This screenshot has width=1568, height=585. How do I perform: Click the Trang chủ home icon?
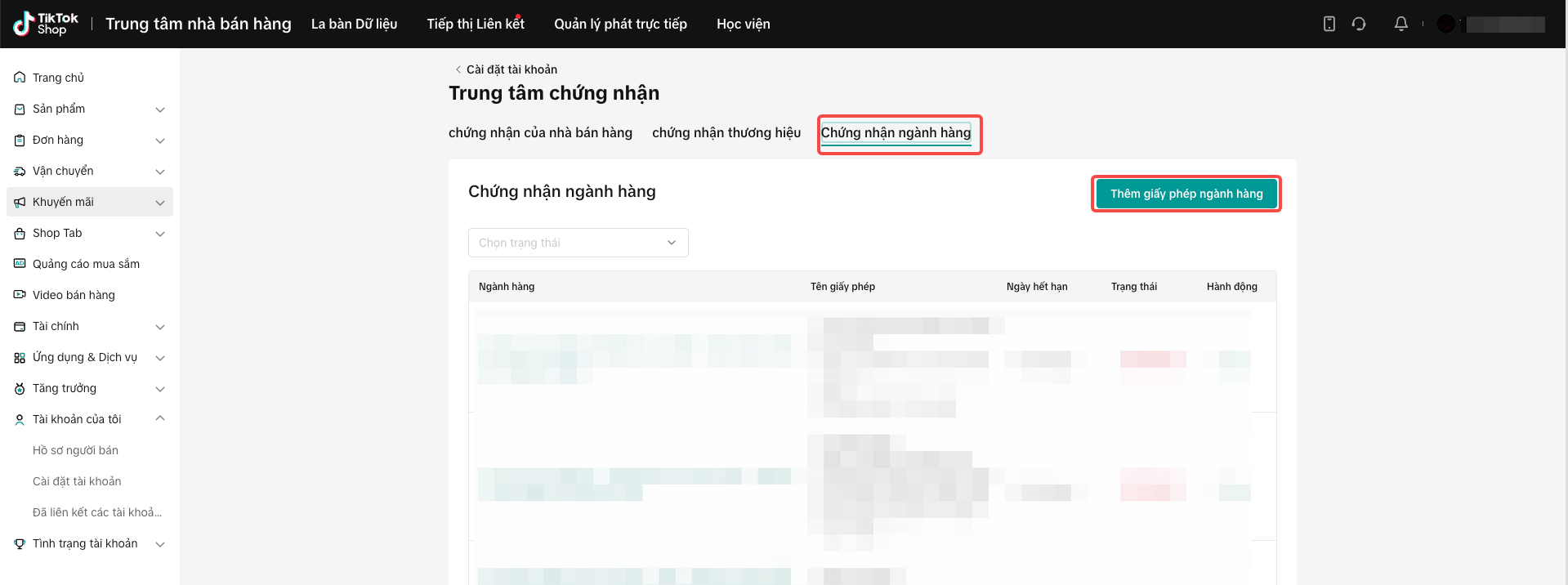click(x=20, y=78)
